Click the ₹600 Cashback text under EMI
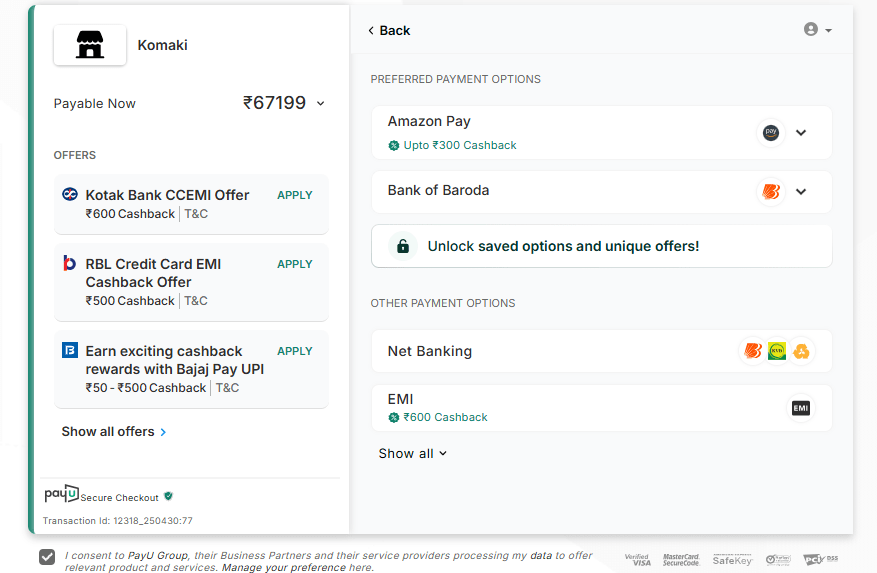The image size is (877, 573). tap(445, 417)
